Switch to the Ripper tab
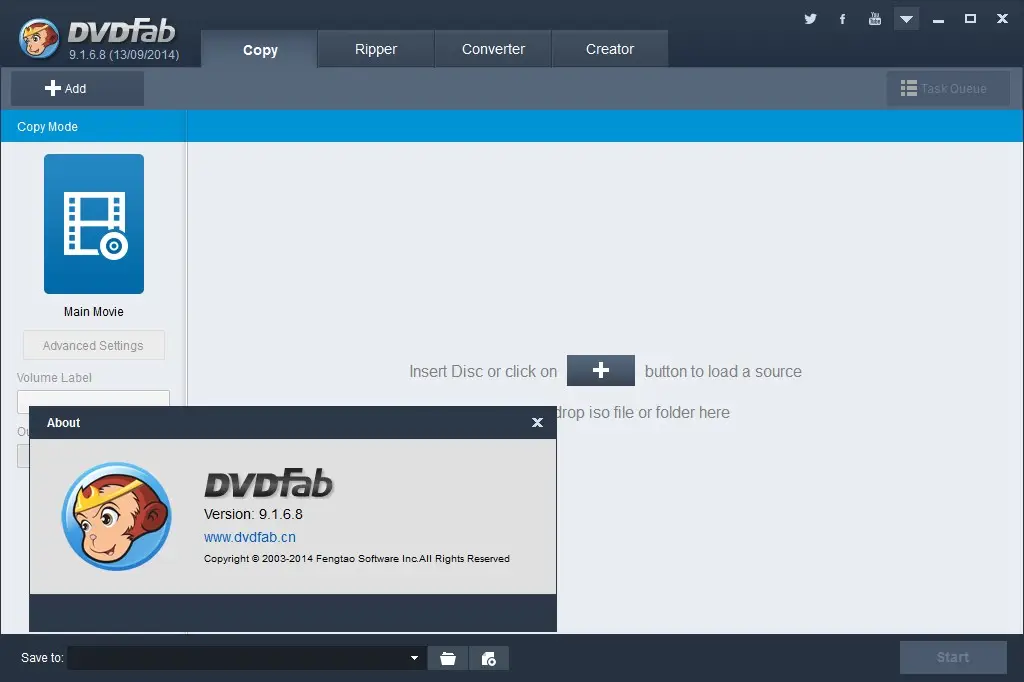The image size is (1024, 682). pyautogui.click(x=376, y=49)
